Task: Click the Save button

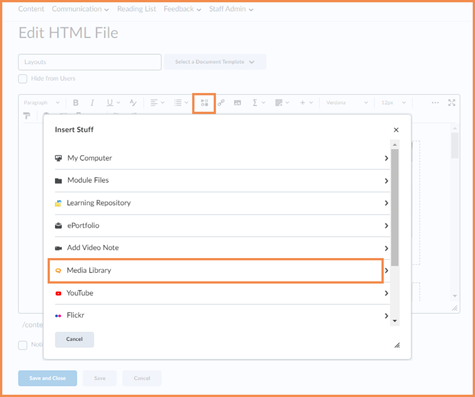Action: (100, 378)
